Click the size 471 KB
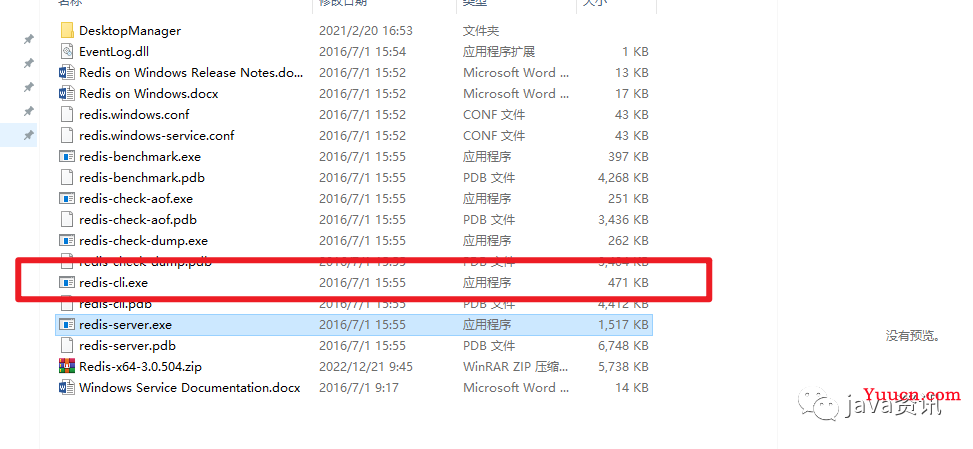This screenshot has height=449, width=973. tap(629, 283)
